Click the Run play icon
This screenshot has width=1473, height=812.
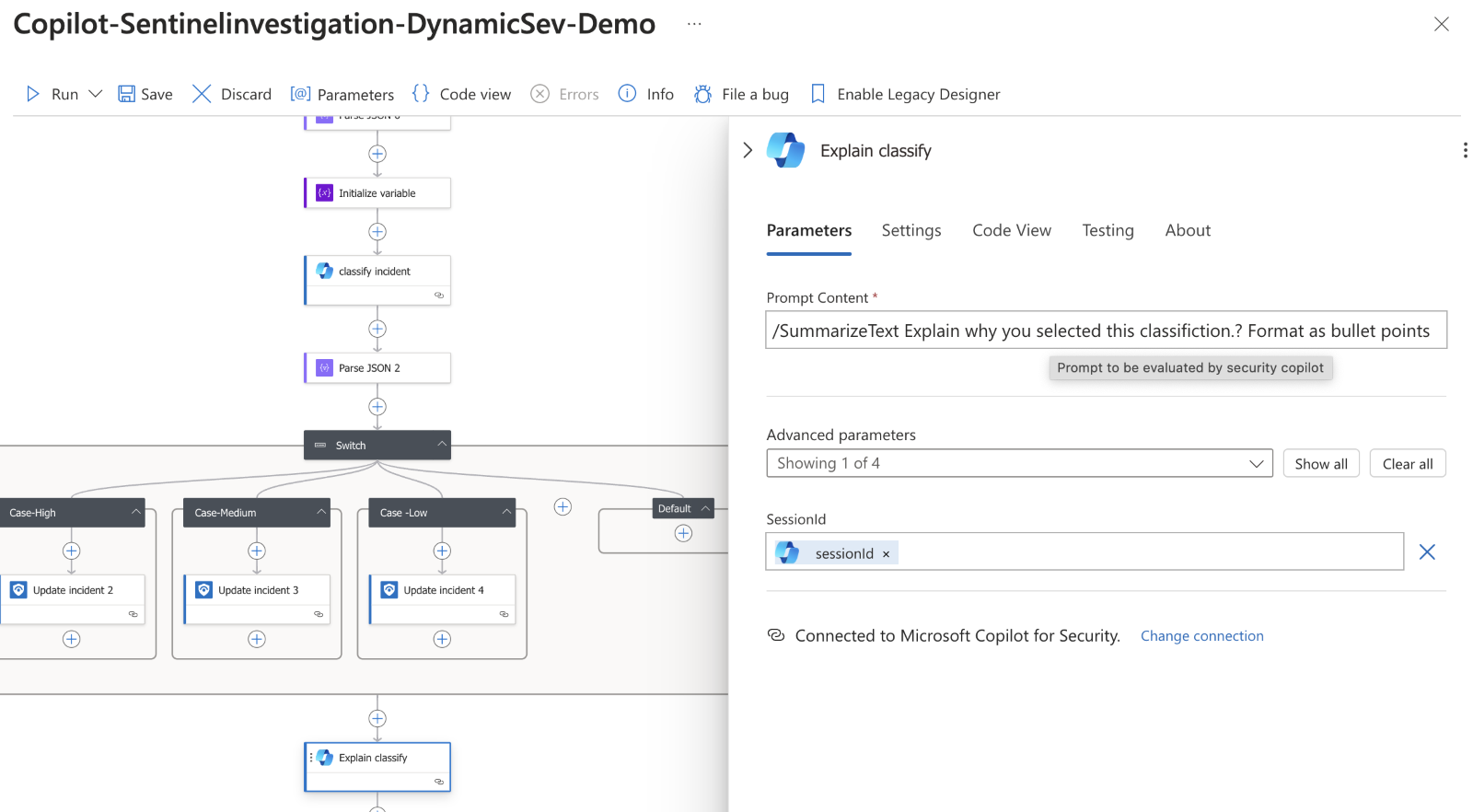click(33, 94)
